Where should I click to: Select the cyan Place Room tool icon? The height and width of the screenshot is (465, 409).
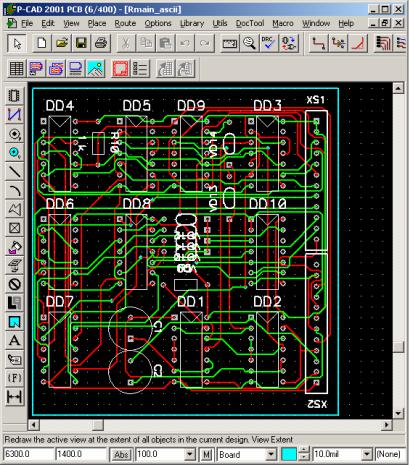point(14,322)
